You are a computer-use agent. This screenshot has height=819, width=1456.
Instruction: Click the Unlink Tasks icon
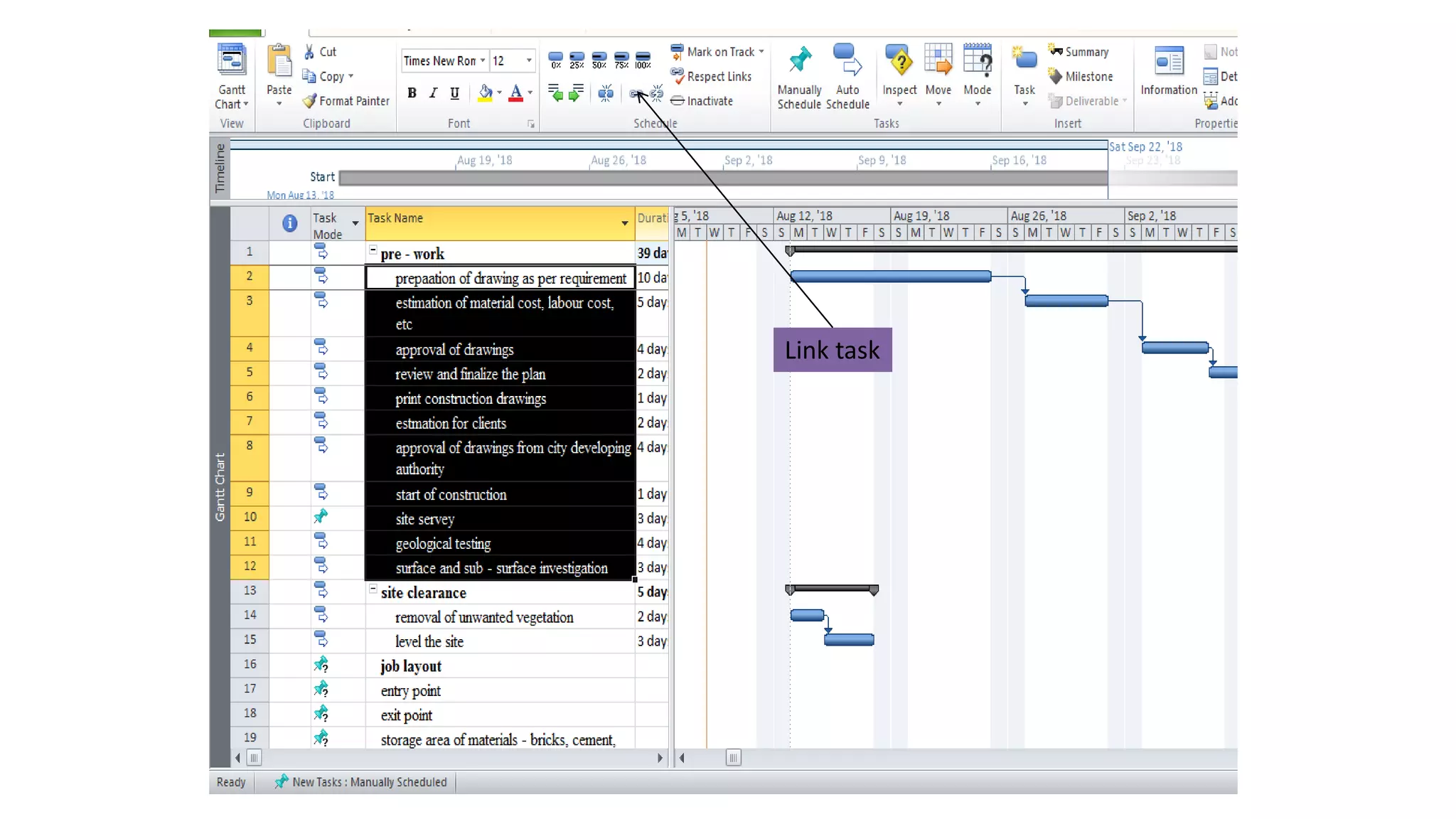(657, 93)
